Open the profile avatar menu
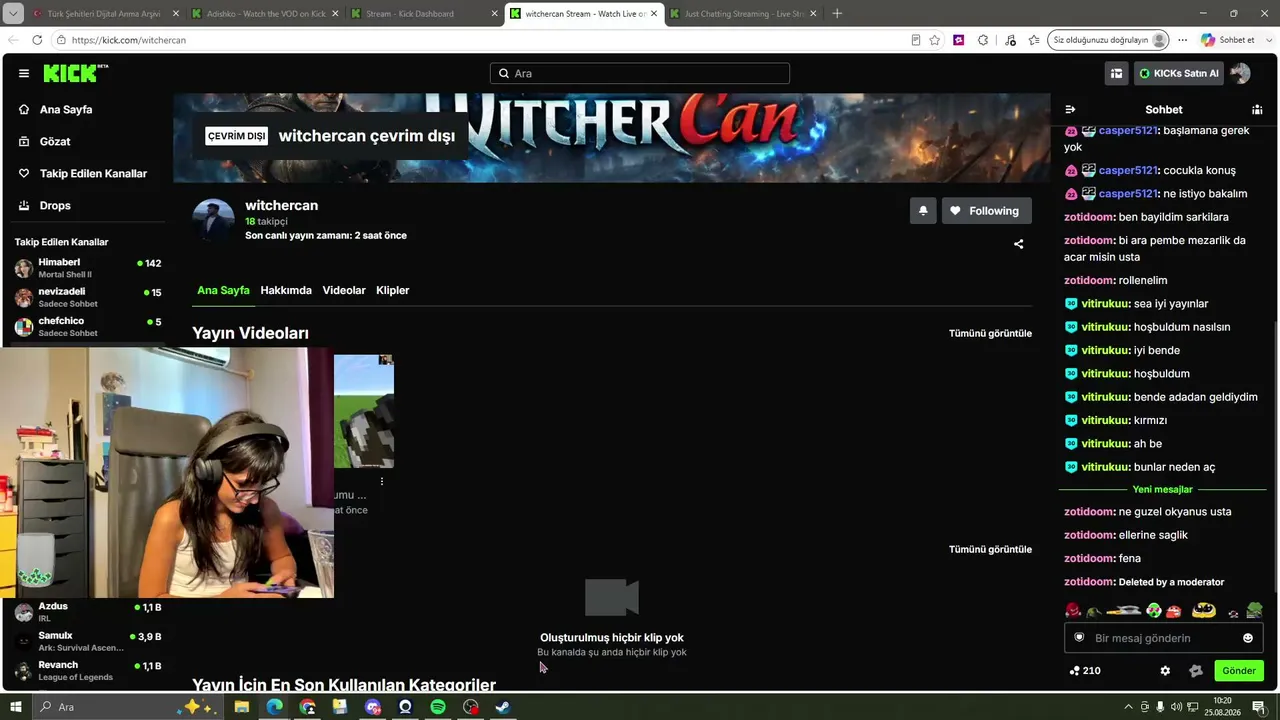 1241,73
